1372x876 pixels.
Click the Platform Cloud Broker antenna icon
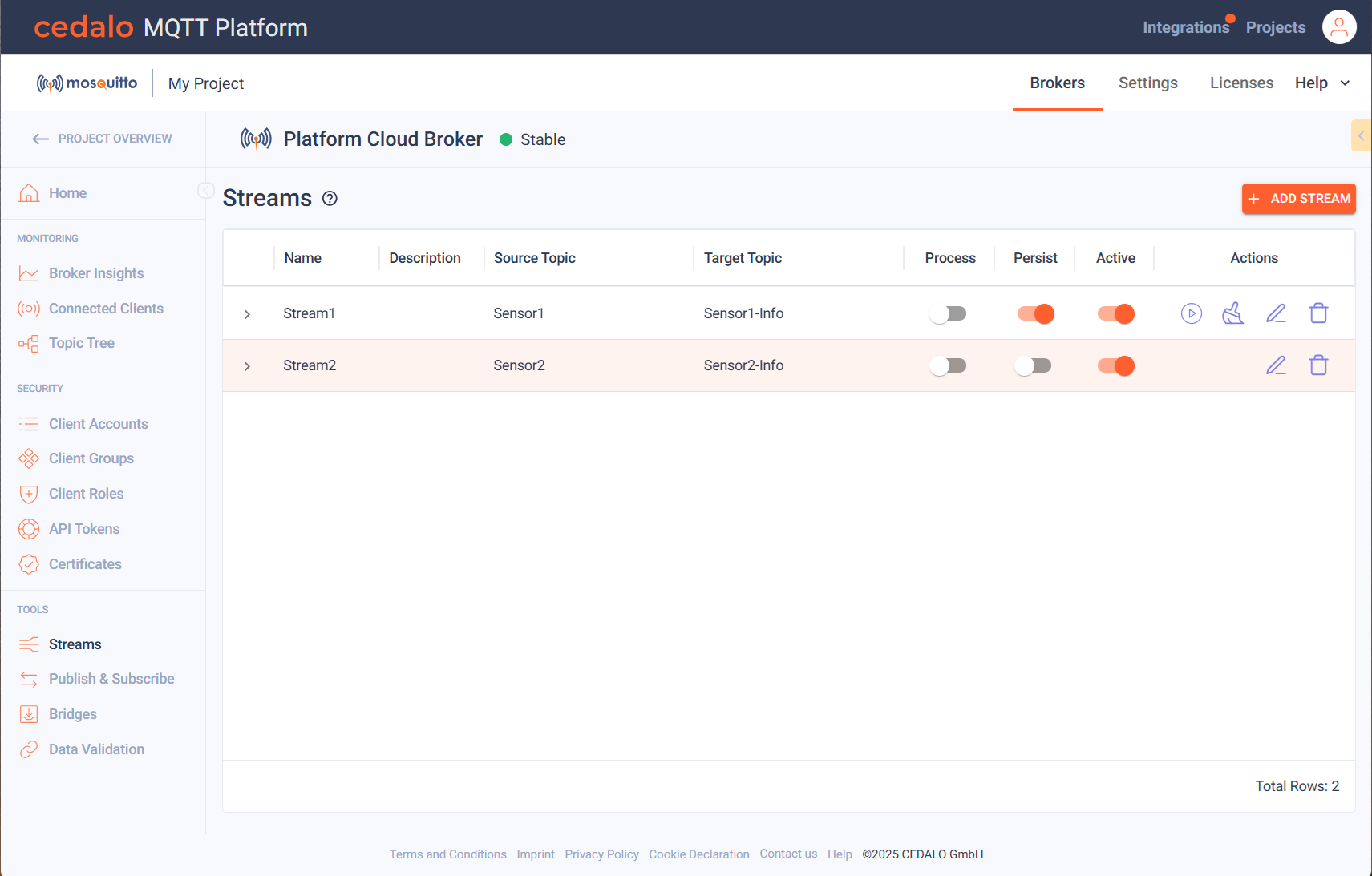256,139
